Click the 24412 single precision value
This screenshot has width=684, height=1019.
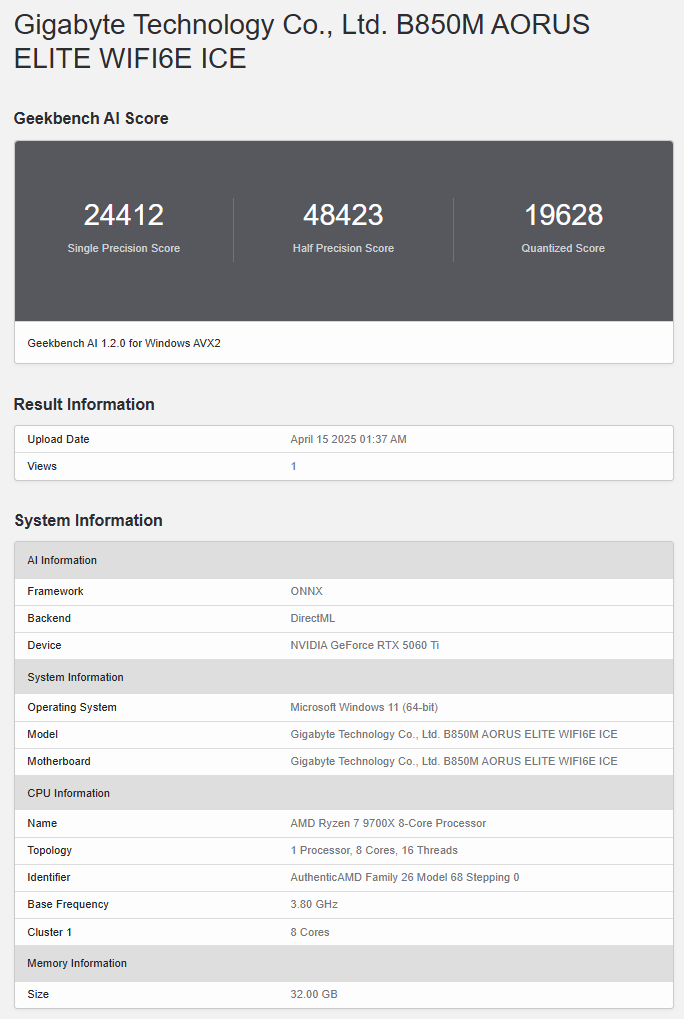(123, 215)
